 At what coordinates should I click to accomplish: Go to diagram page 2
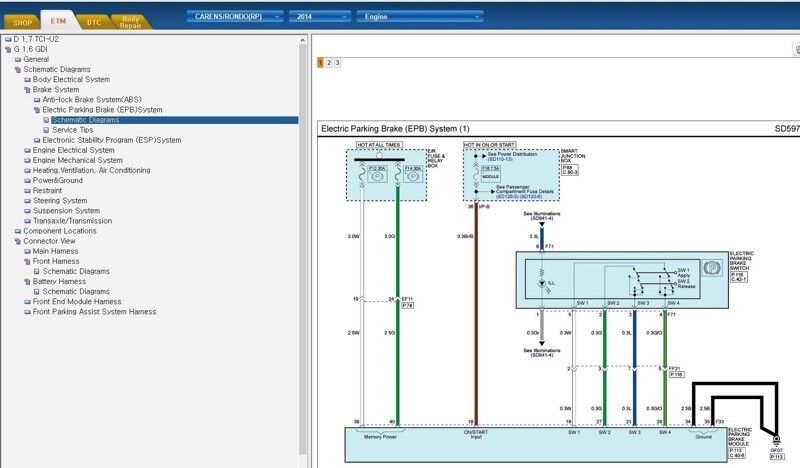pos(329,62)
